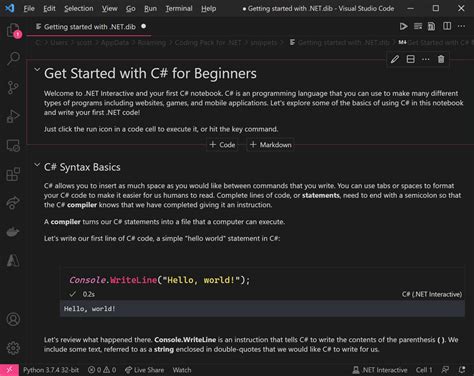The image size is (474, 376).
Task: Collapse the C# Syntax Basics section
Action: coord(37,165)
